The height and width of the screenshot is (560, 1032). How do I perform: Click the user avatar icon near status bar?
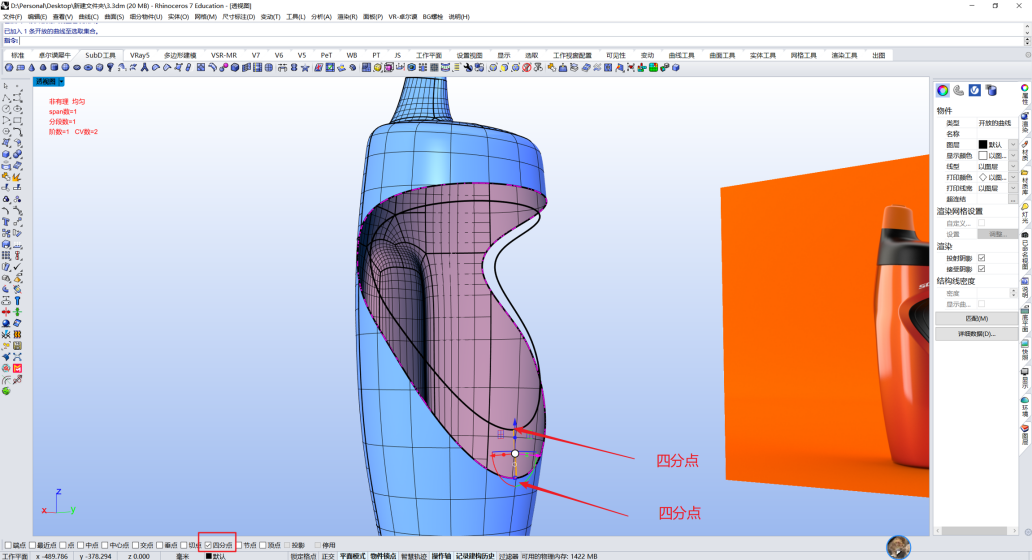click(x=898, y=547)
